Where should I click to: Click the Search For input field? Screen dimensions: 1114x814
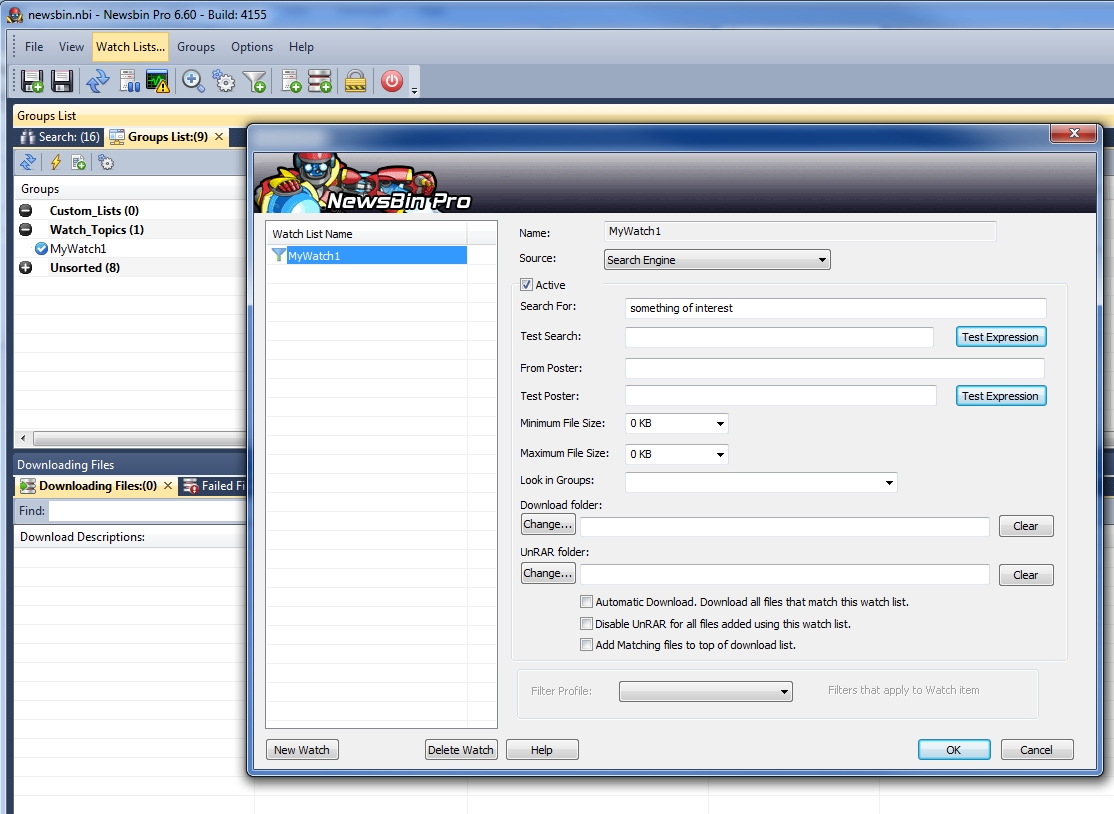coord(836,308)
